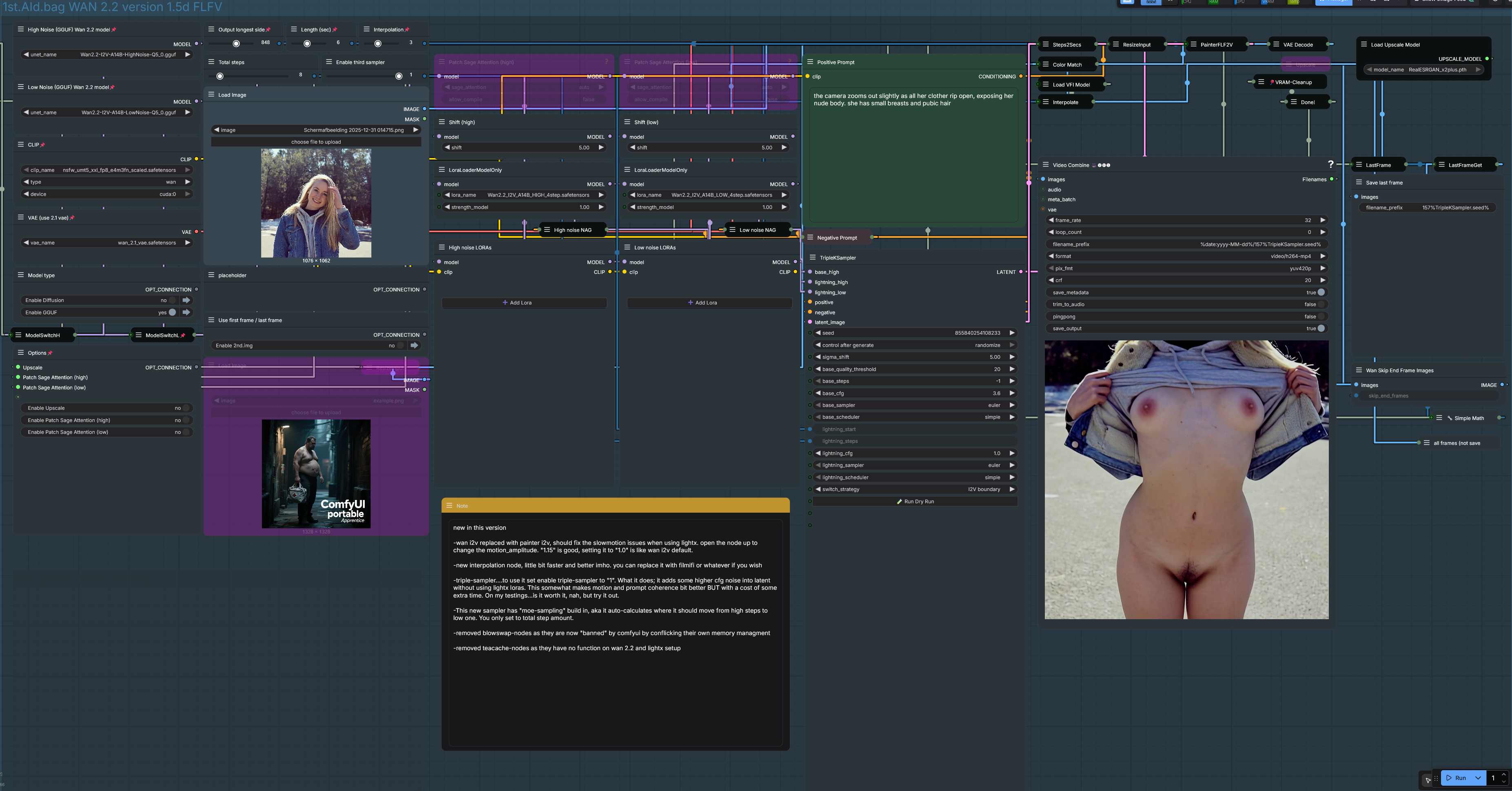Click Add Lora in Low noise LORAs
Screen dimensions: 1512x791
click(x=703, y=303)
